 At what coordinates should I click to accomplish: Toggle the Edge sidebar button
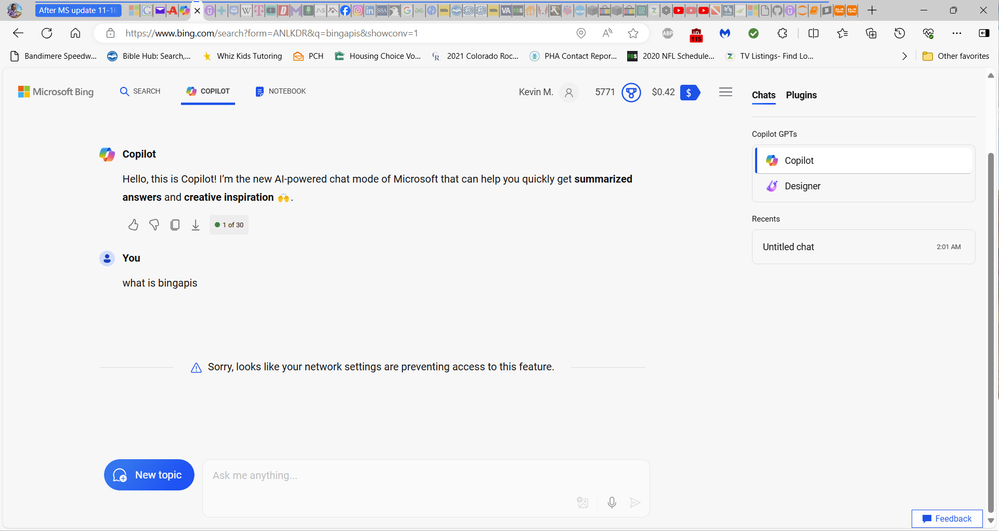[984, 33]
